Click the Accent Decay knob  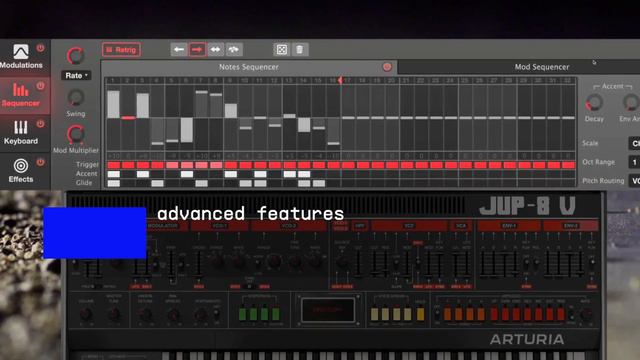click(594, 102)
